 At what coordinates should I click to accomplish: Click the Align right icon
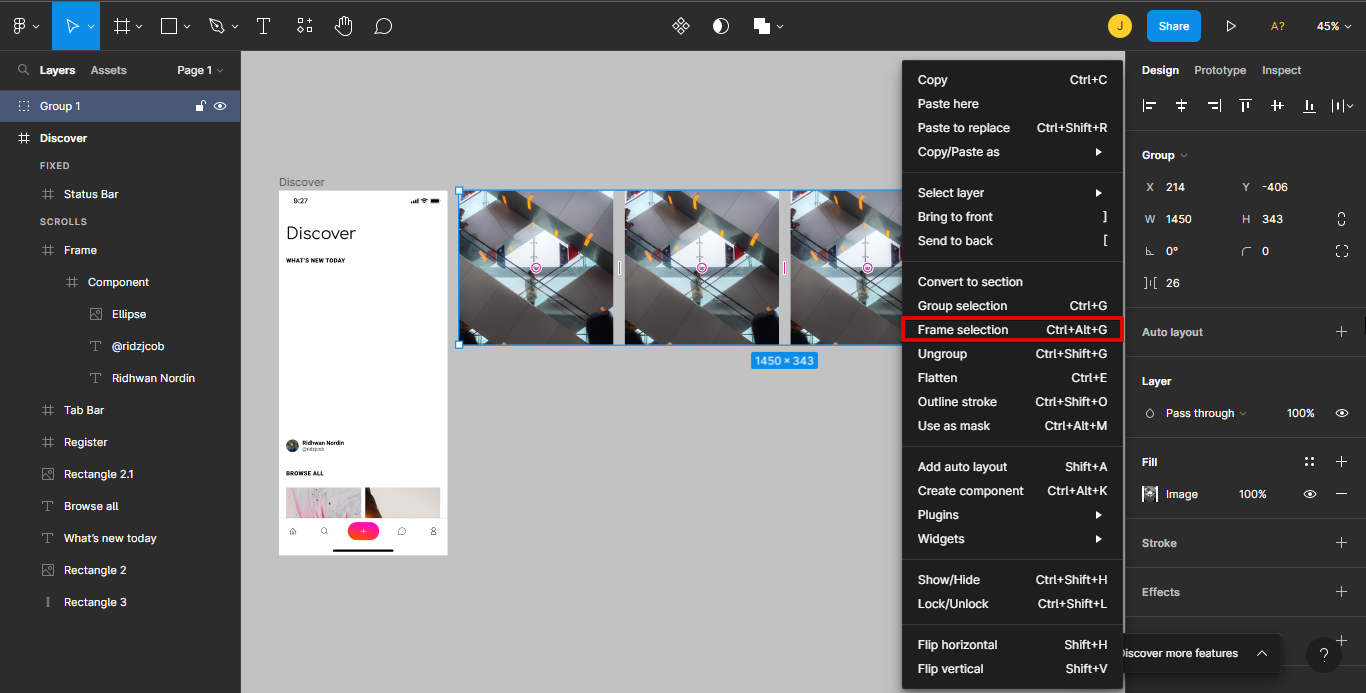click(x=1213, y=105)
